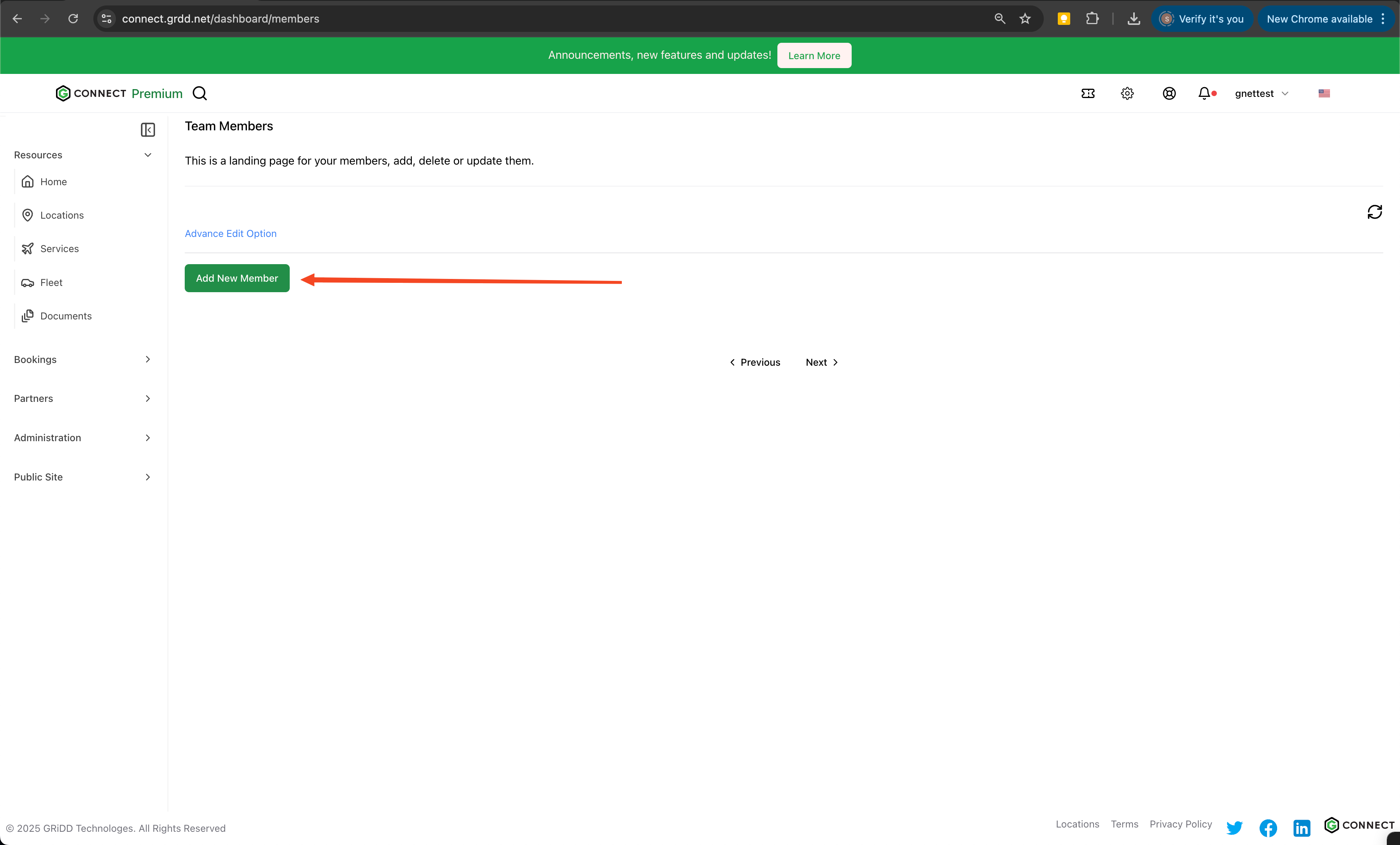Click the Add New Member button

coord(237,278)
